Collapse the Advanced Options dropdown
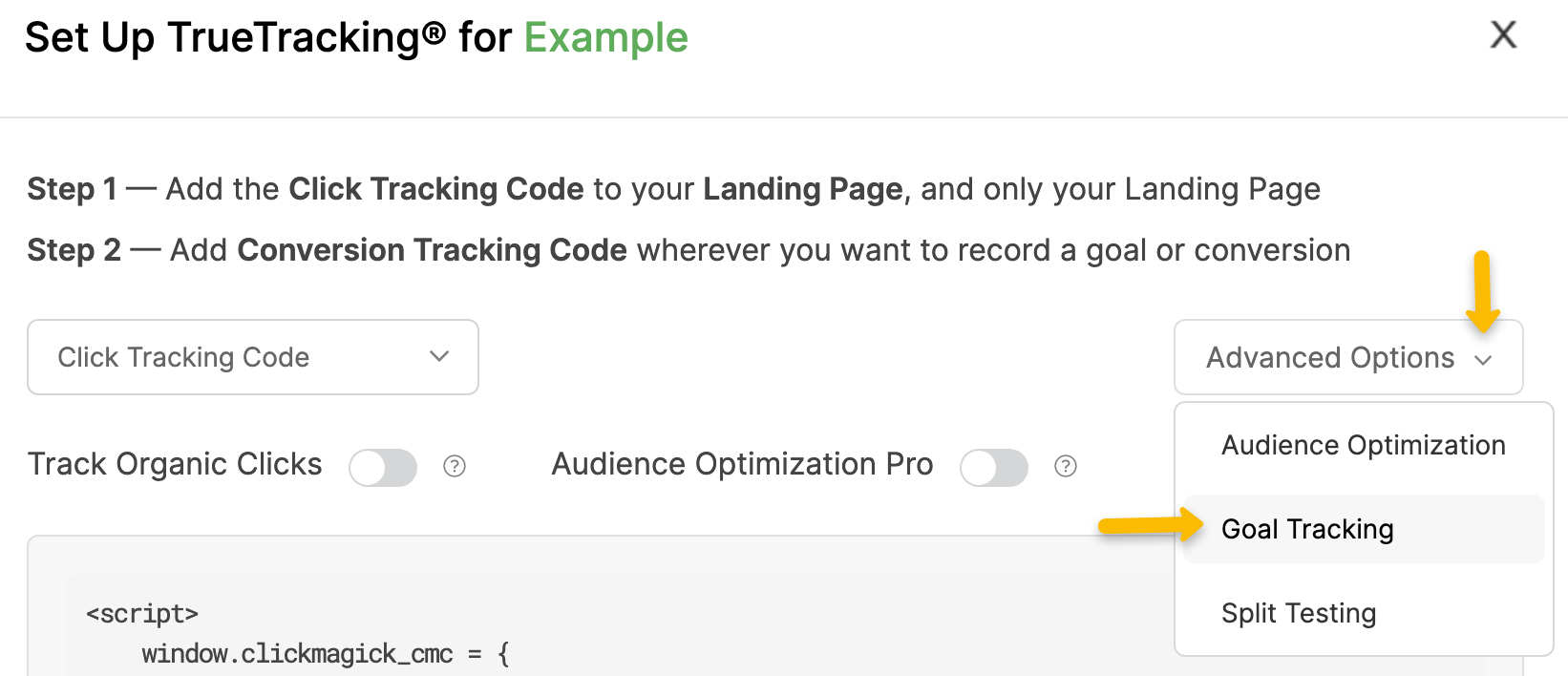Screen dimensions: 1568x676 pos(1347,357)
